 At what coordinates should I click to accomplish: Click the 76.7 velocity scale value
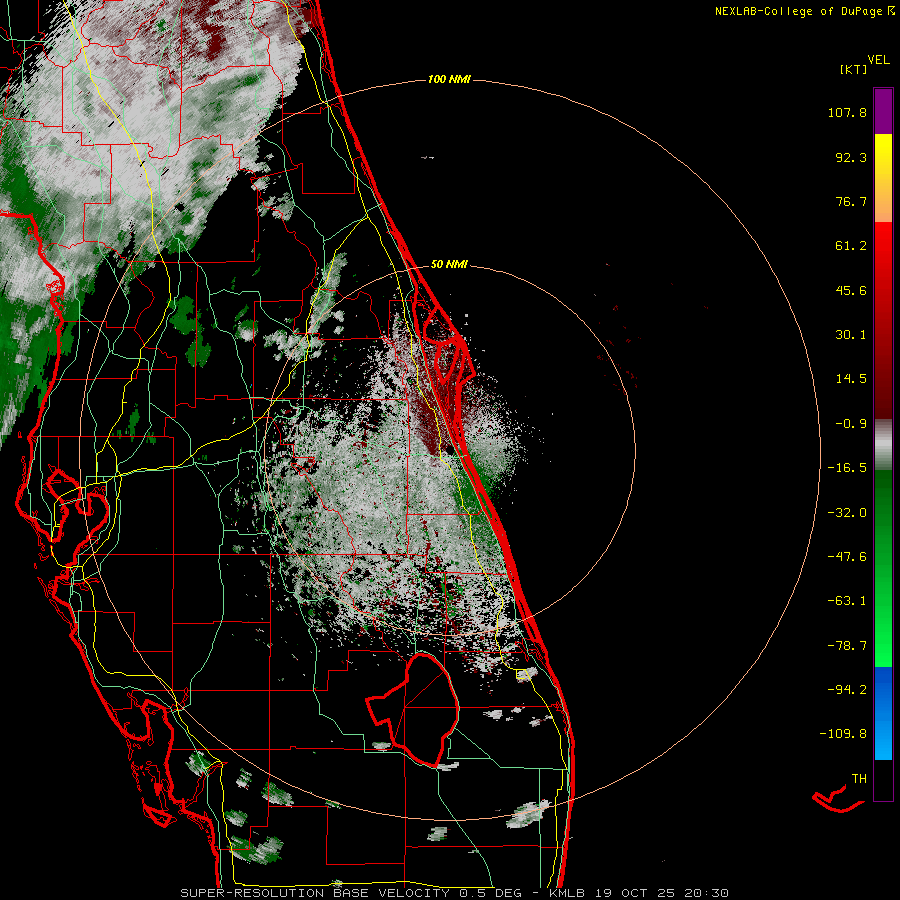(x=851, y=201)
